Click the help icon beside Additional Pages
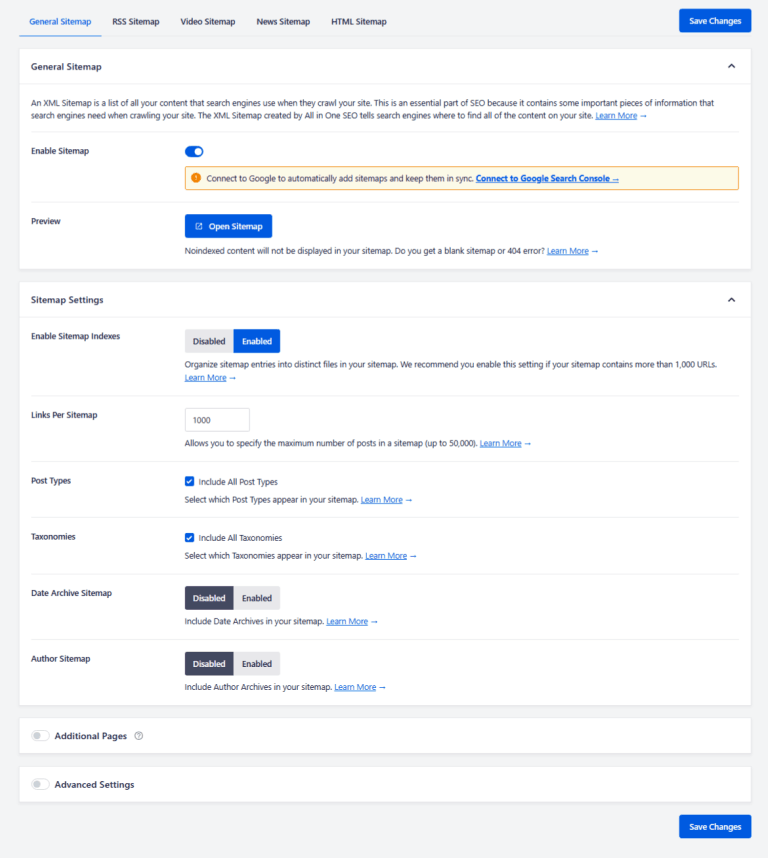Screen dimensions: 768x858 139,736
